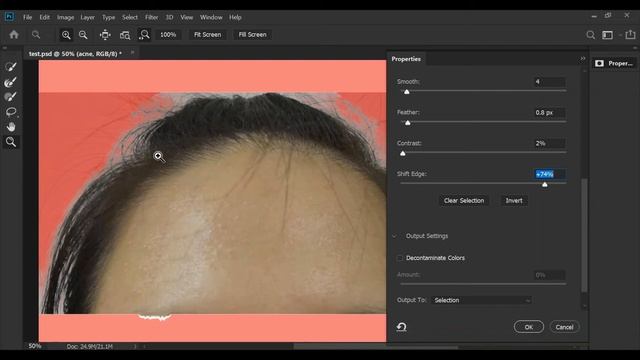640x360 pixels.
Task: Click the Share icon
Action: click(x=631, y=35)
